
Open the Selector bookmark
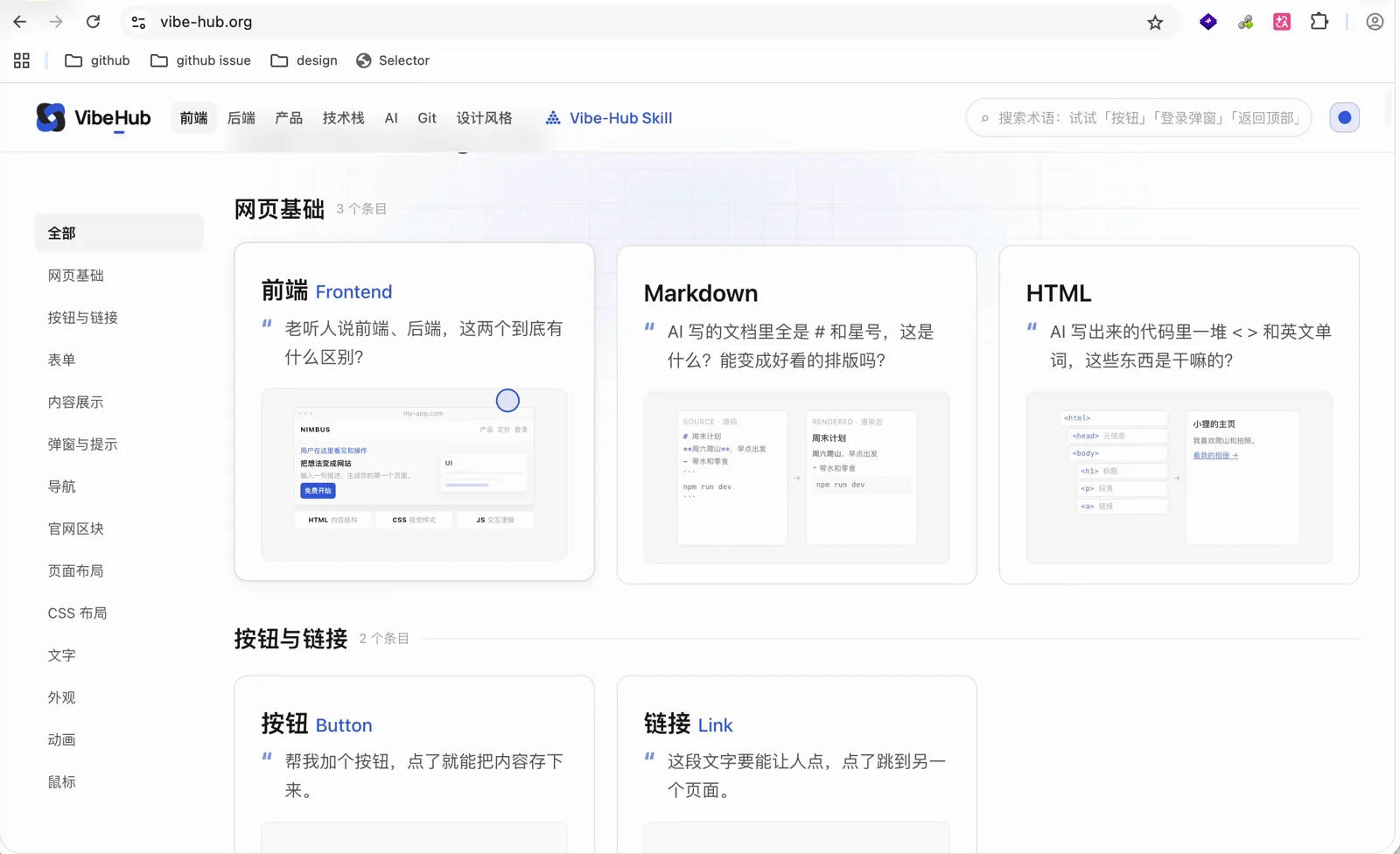coord(393,60)
